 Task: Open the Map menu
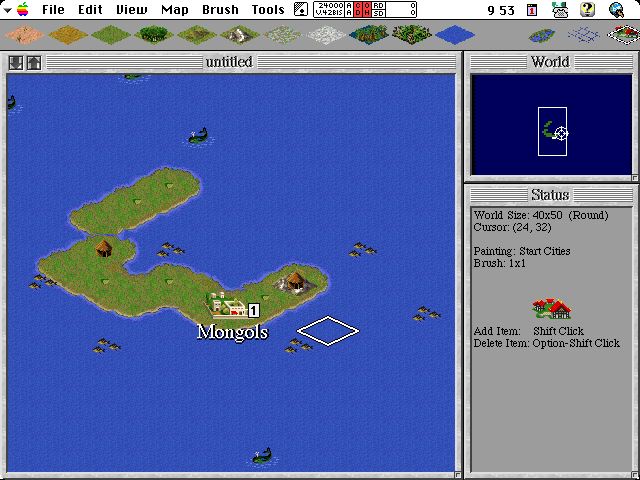[175, 9]
